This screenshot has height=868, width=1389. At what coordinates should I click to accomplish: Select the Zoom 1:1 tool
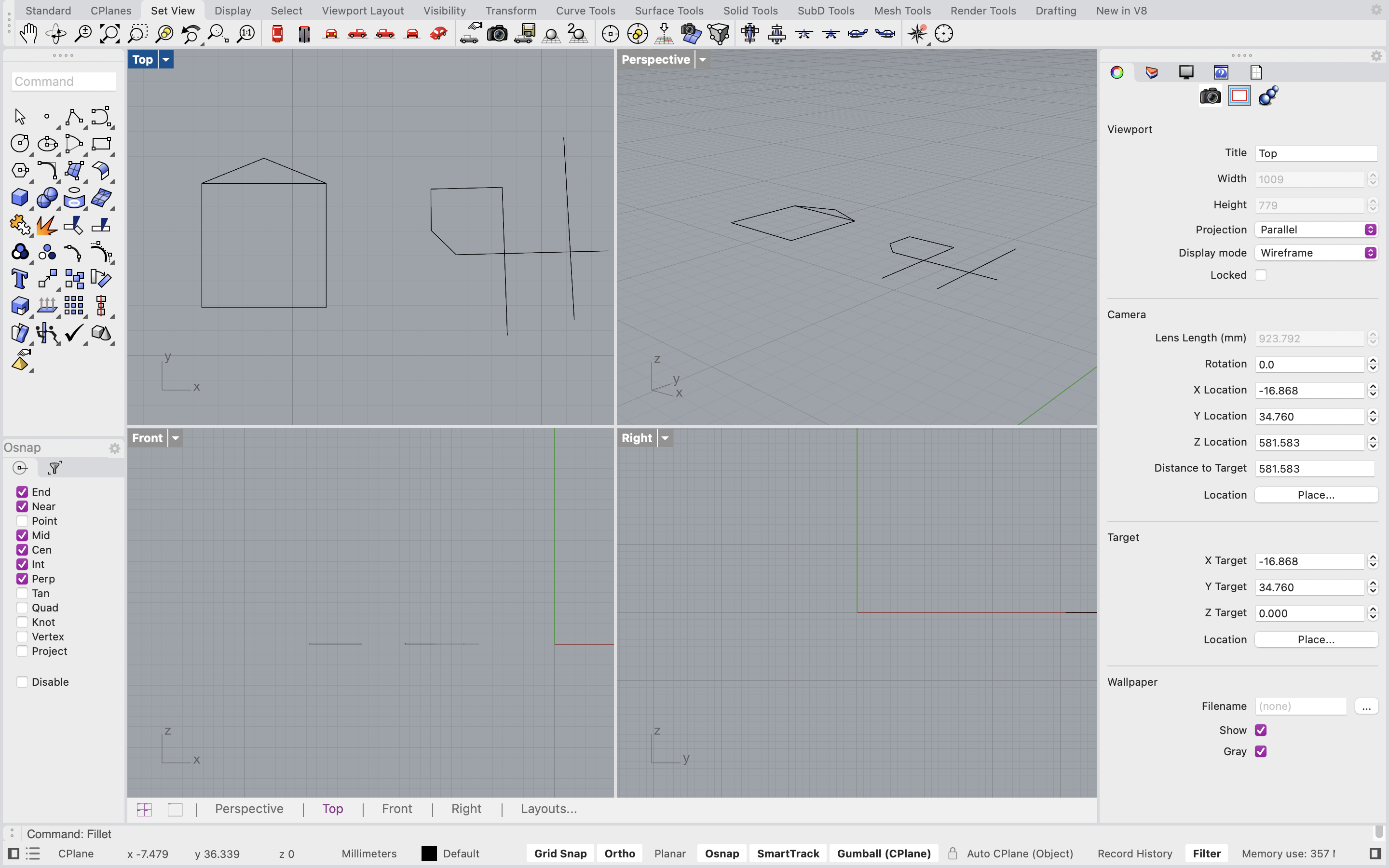247,33
